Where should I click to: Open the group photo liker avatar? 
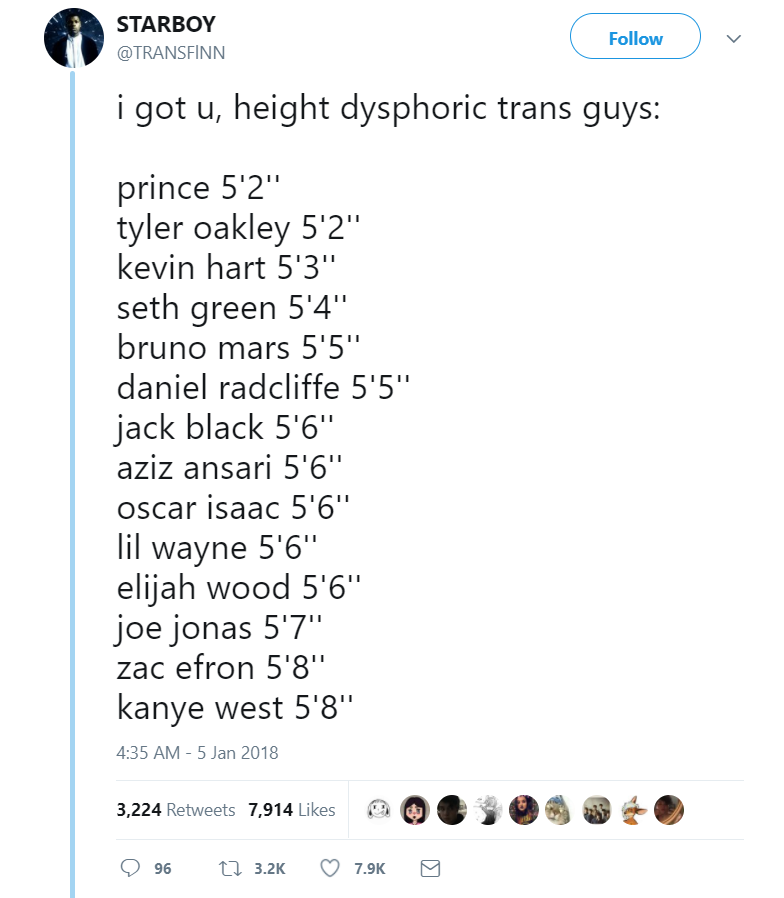(x=596, y=810)
